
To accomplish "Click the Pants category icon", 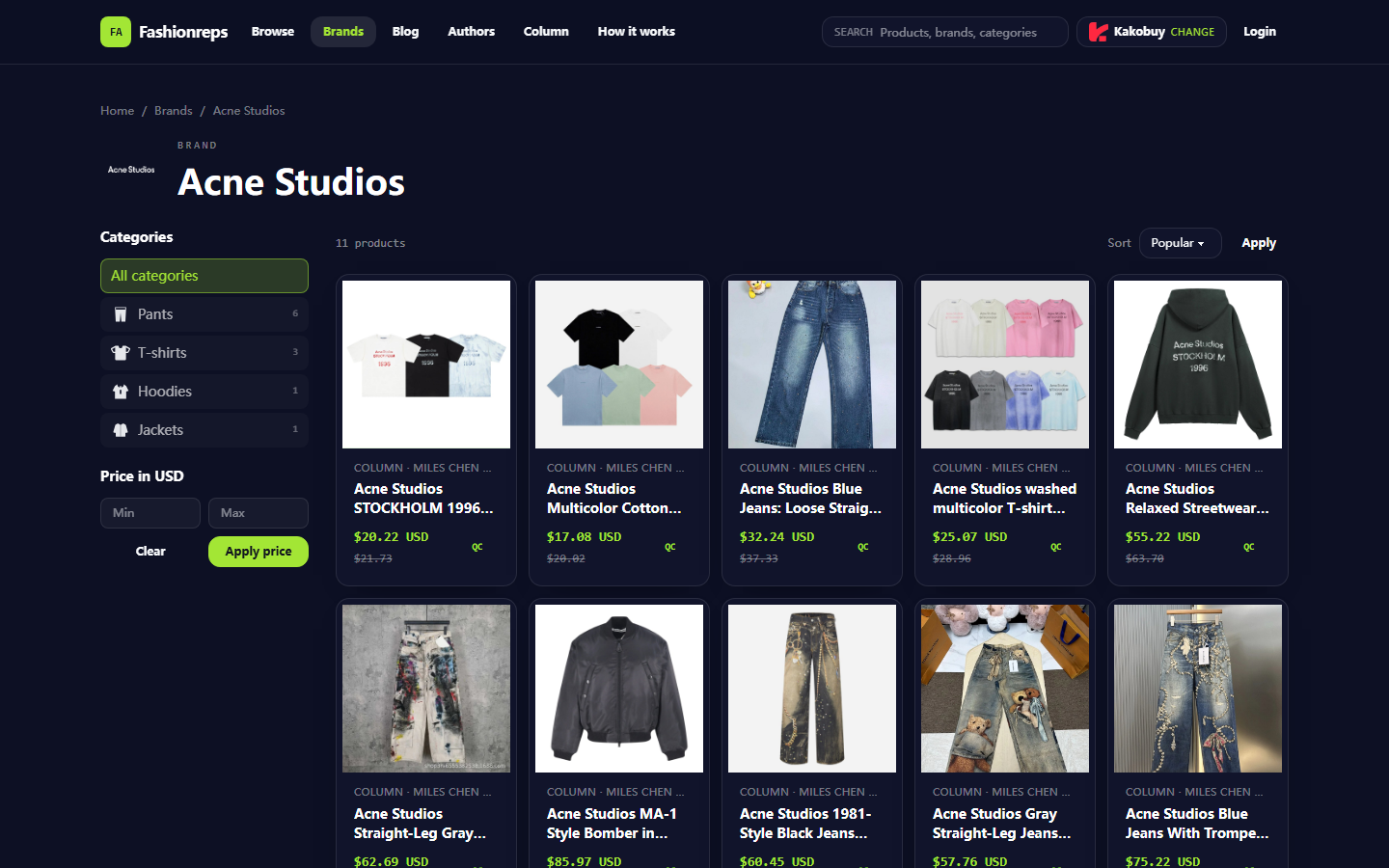I will tap(121, 314).
